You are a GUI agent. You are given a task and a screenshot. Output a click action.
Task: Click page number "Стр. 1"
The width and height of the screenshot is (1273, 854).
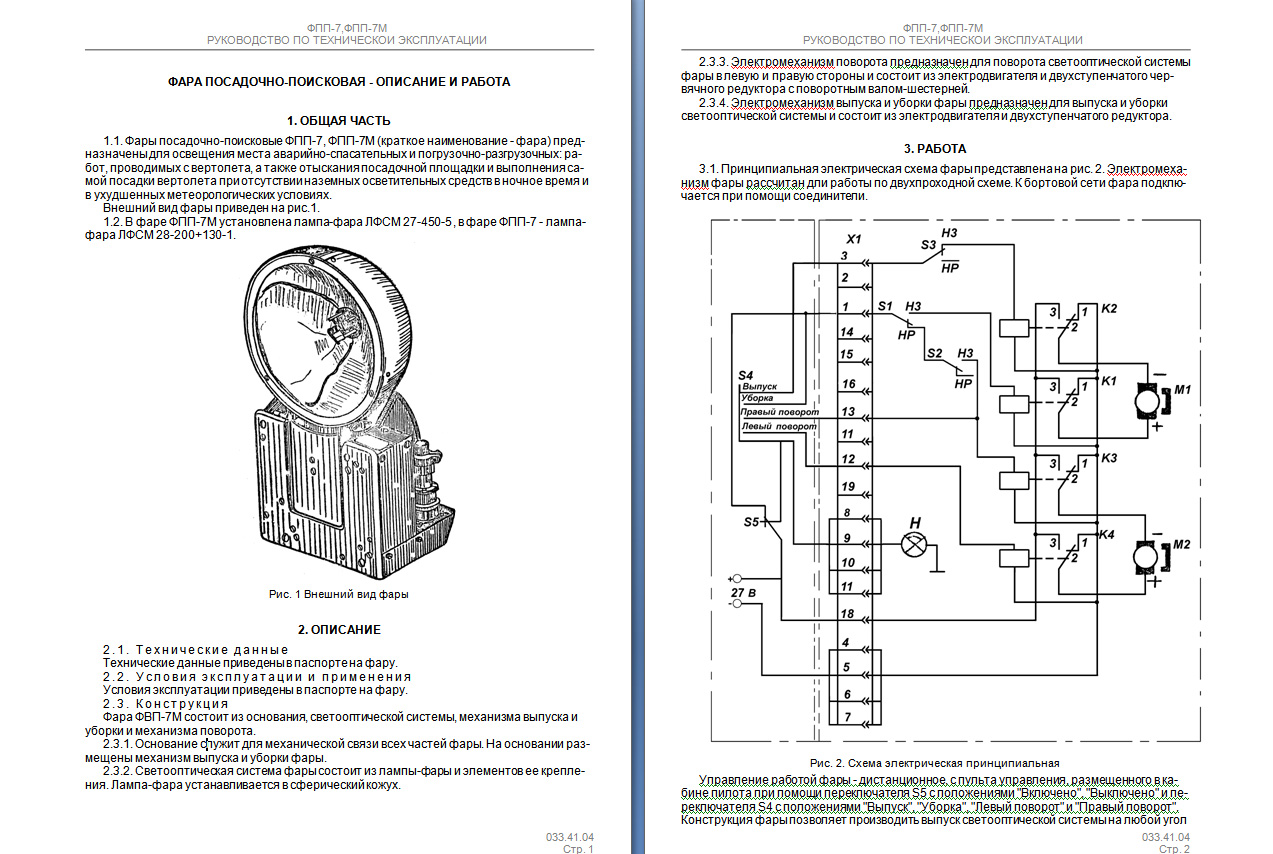(x=578, y=849)
